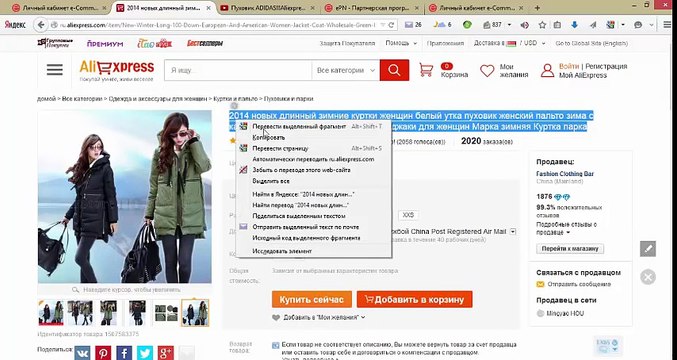Image resolution: width=677 pixels, height=360 pixels.
Task: Click in the Я ищу search field
Action: pyautogui.click(x=238, y=70)
